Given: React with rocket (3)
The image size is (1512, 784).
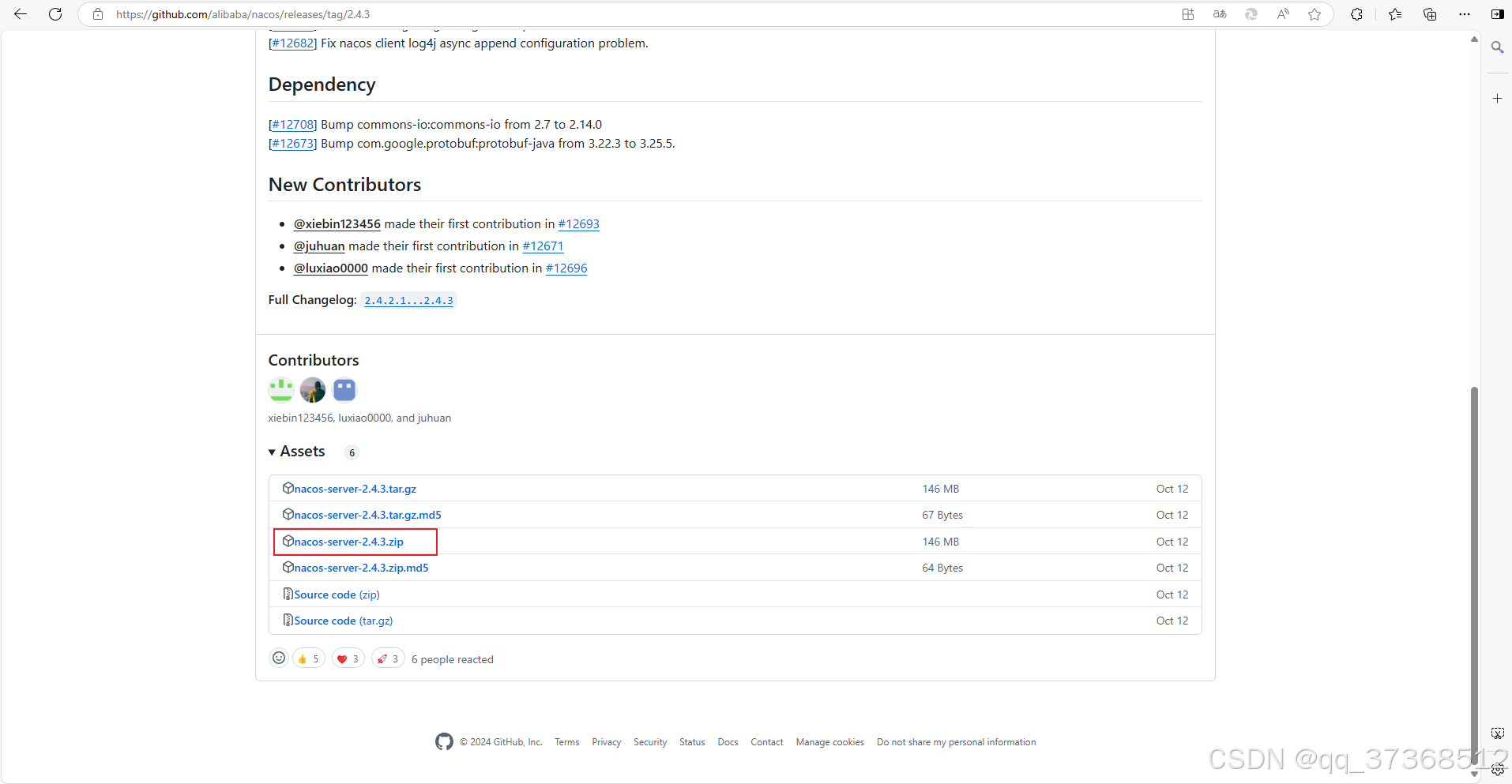Looking at the screenshot, I should click(388, 658).
